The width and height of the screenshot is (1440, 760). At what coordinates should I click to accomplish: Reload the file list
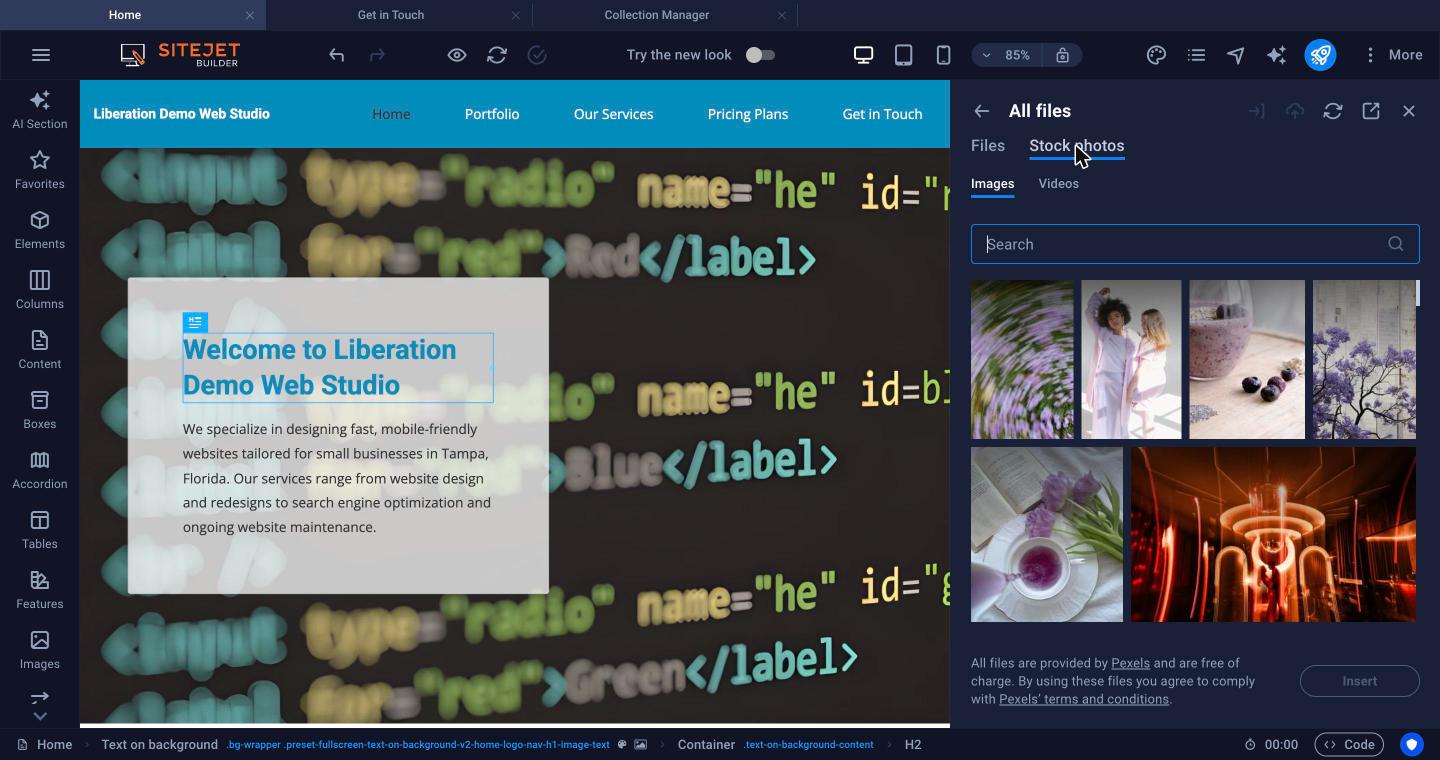pyautogui.click(x=1333, y=111)
